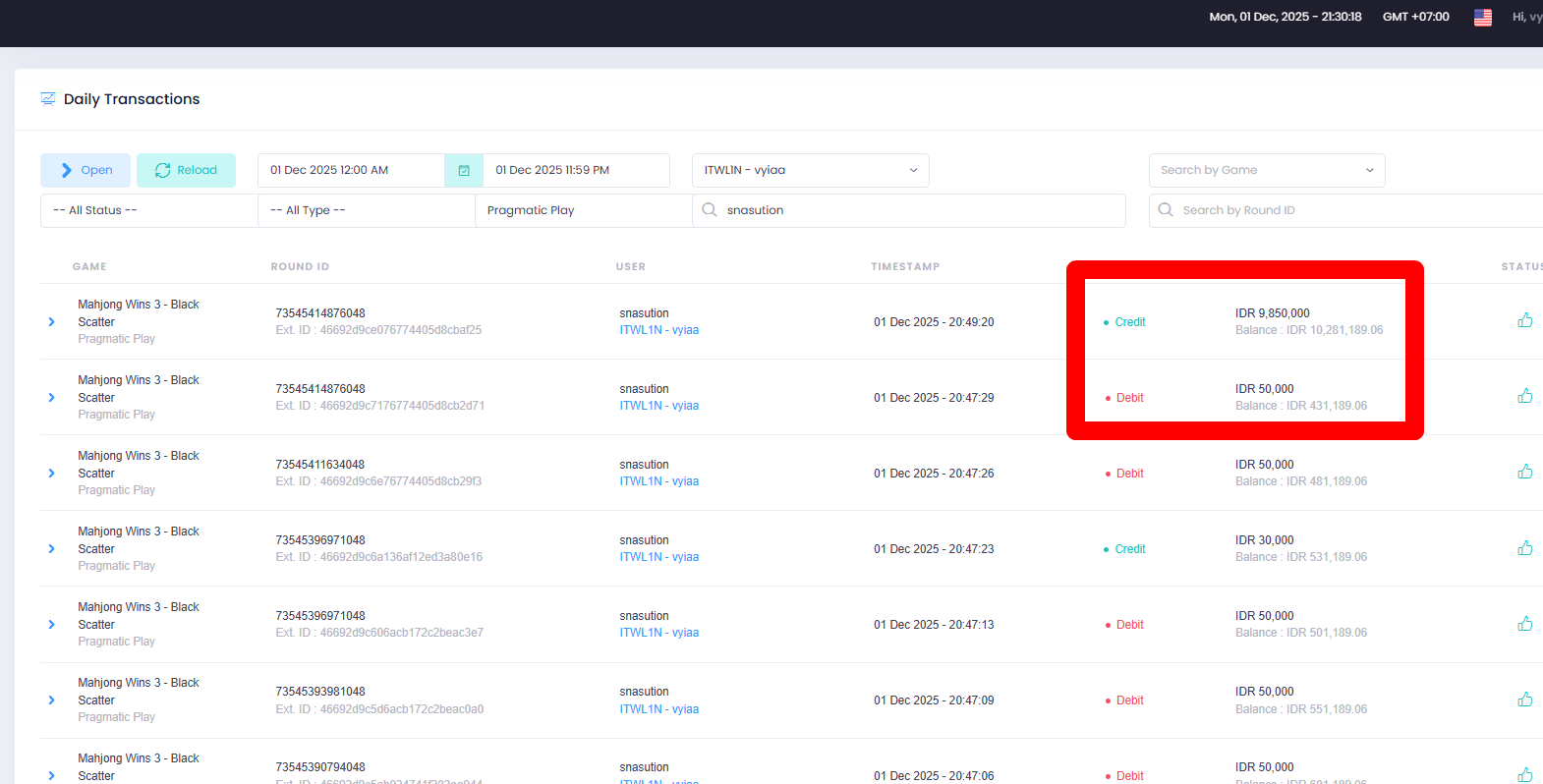Click ITWL1N - vyiaa link in 20:47:29 row
This screenshot has width=1543, height=784.
point(658,406)
